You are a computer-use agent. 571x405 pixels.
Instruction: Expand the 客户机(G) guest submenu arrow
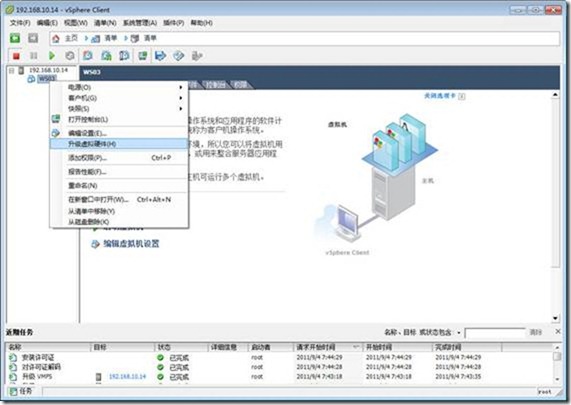tap(181, 98)
